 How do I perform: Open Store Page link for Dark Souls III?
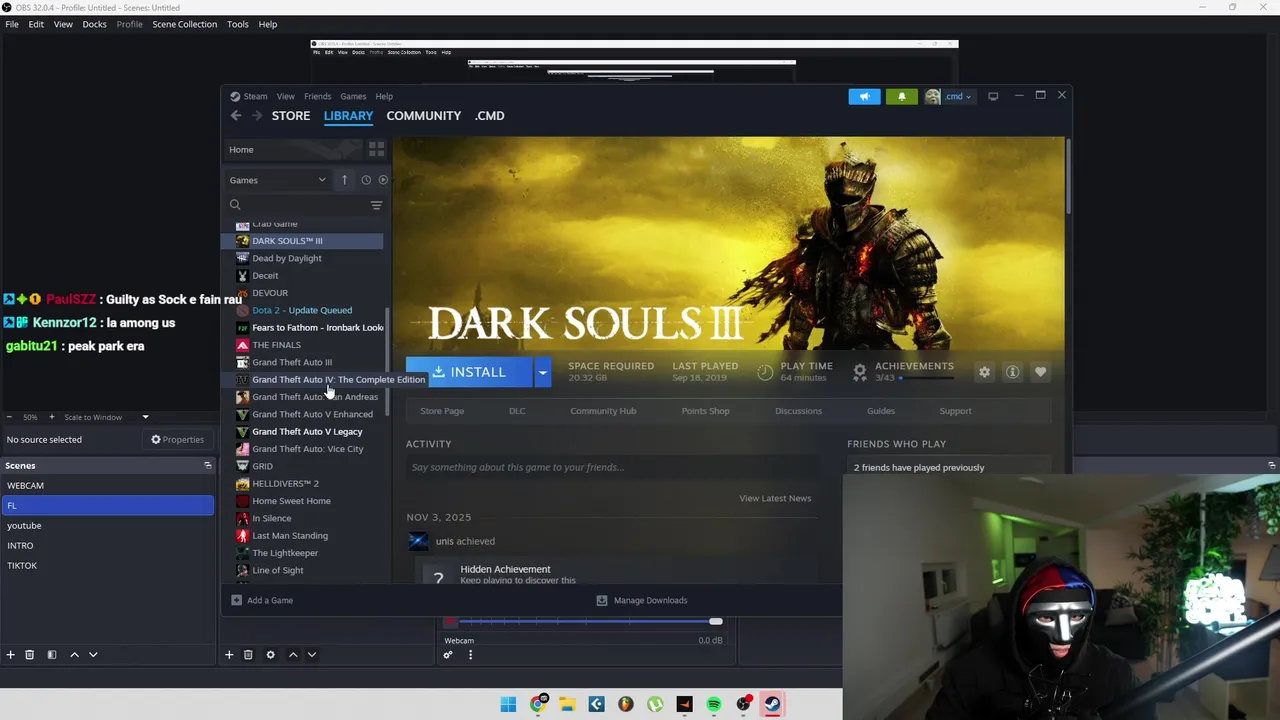pos(442,411)
